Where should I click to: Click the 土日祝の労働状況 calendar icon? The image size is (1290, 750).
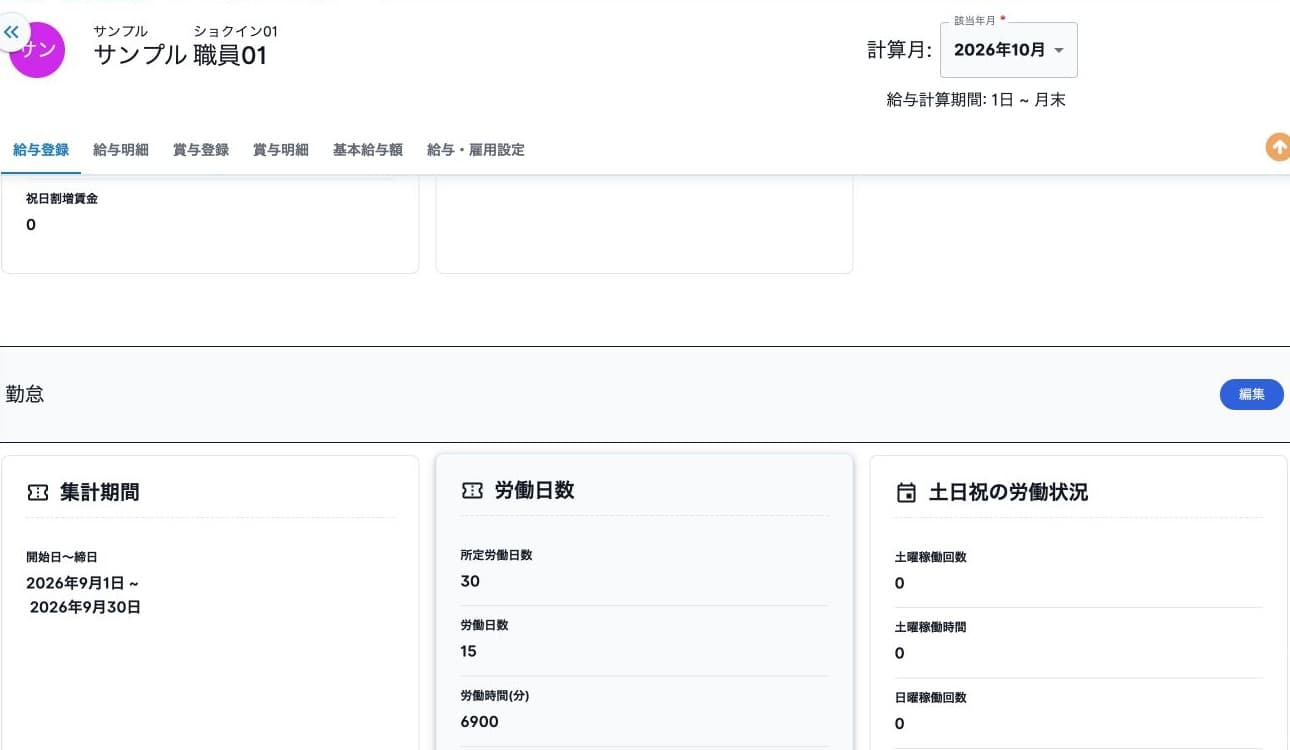pos(906,492)
